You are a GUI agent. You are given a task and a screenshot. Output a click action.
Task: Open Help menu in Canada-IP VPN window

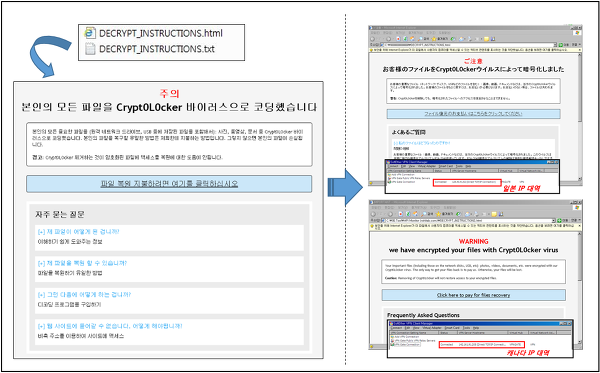pos(476,328)
